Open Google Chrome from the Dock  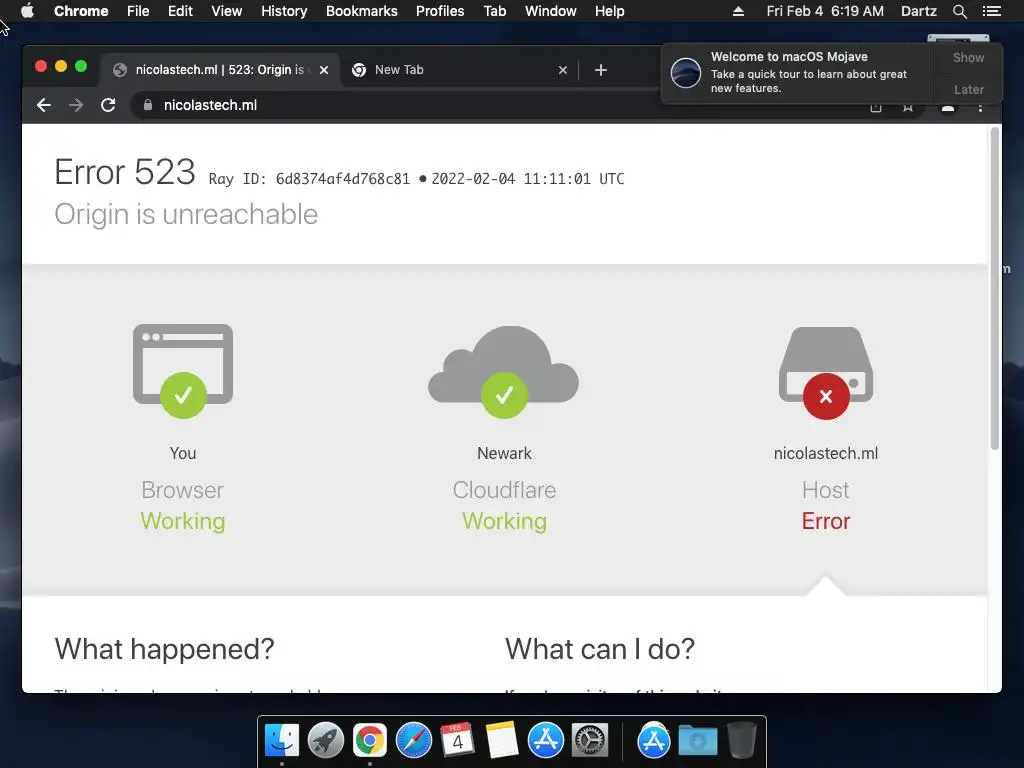[x=370, y=741]
